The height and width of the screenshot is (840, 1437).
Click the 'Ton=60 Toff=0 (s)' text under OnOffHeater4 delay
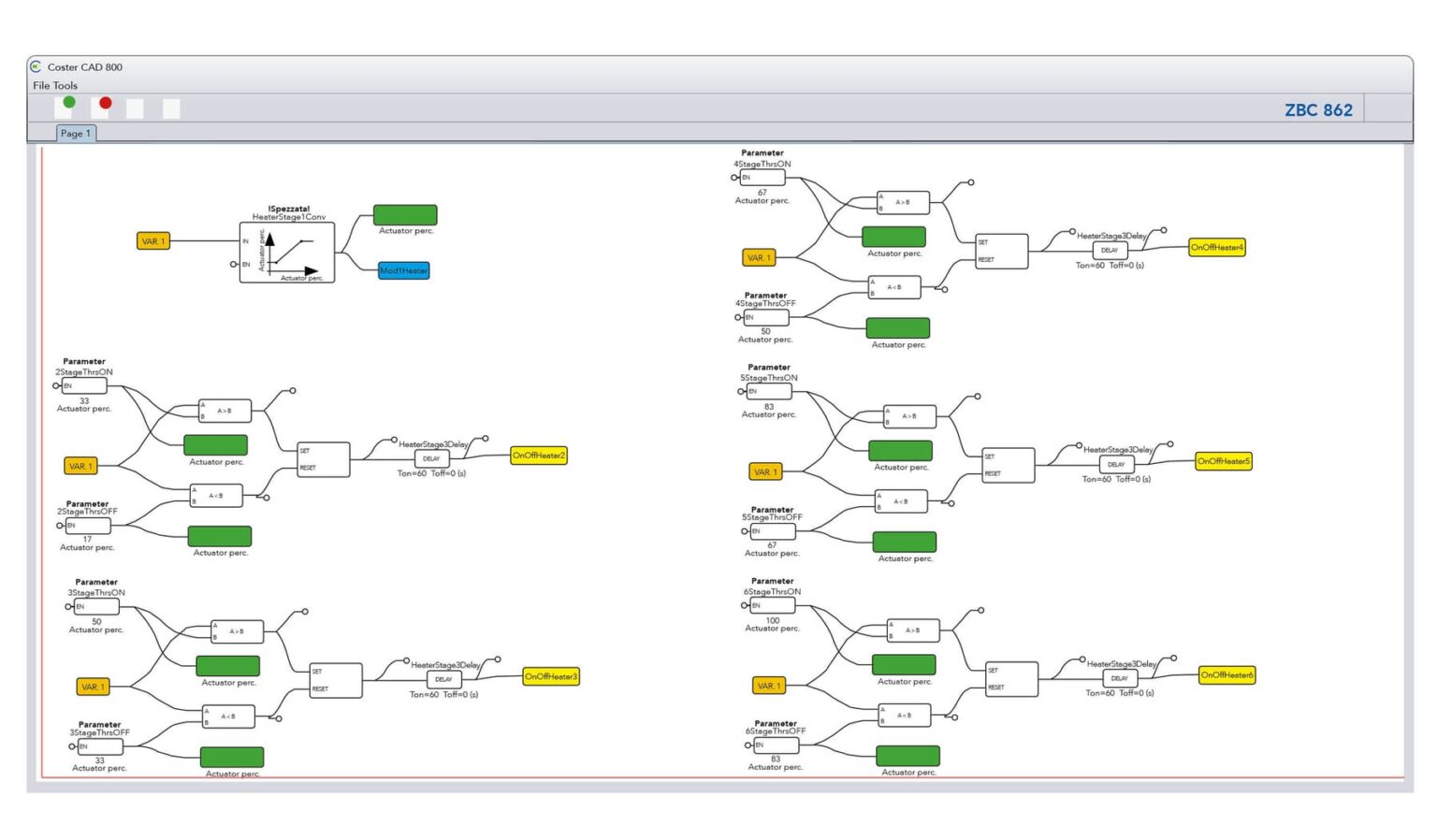click(x=1110, y=266)
